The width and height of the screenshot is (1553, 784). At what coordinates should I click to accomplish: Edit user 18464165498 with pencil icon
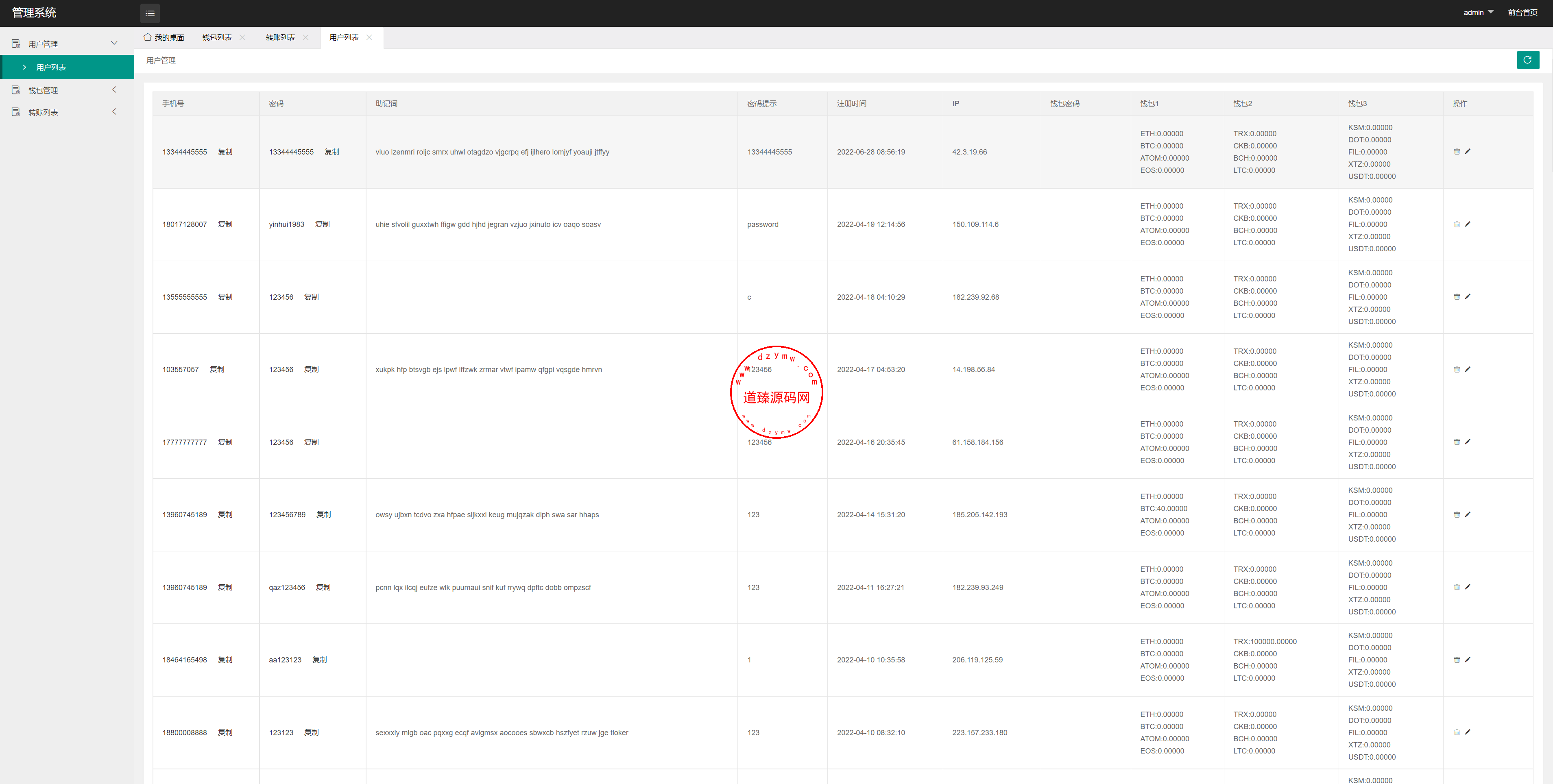[1468, 660]
